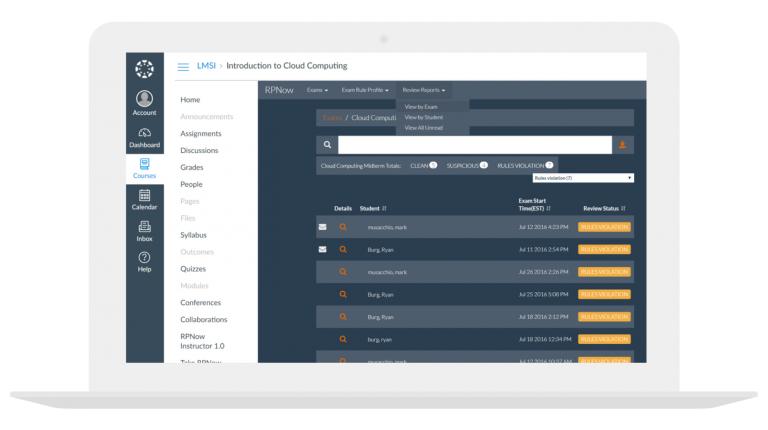Select student name burg, ryan in lowercase
Viewport: 768px width, 430px height.
coord(380,339)
